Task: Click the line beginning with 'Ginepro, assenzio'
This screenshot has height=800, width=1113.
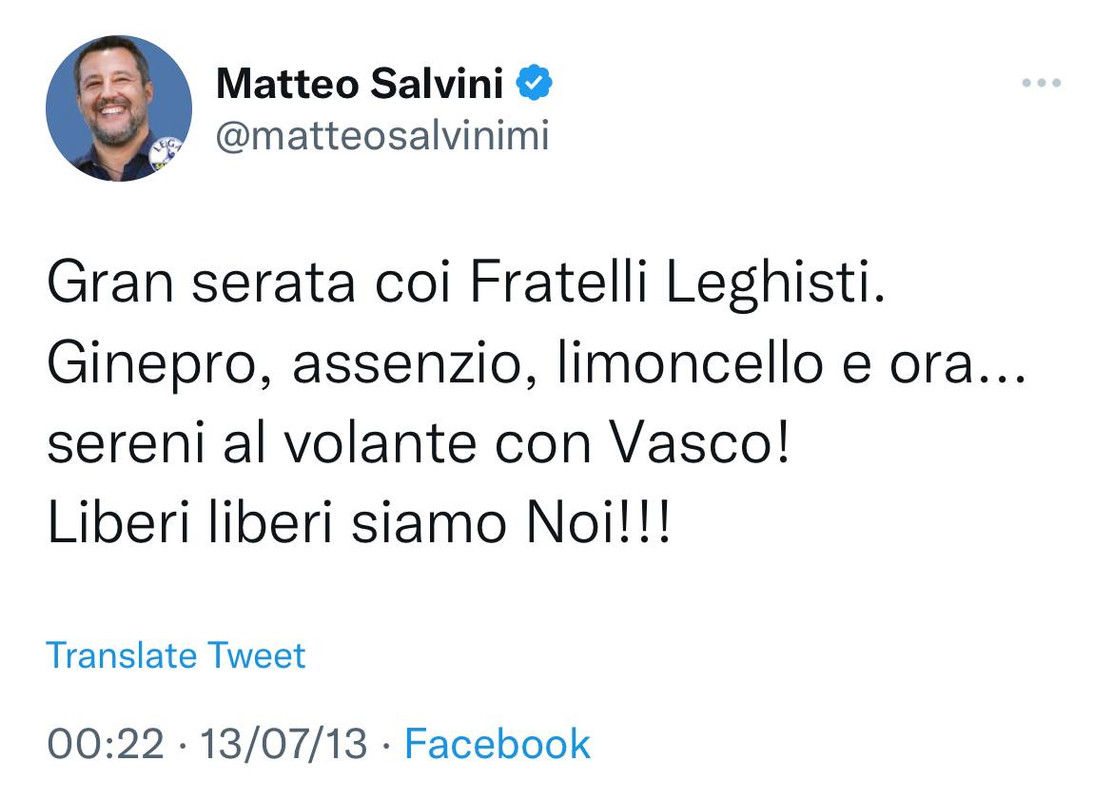Action: pyautogui.click(x=536, y=365)
